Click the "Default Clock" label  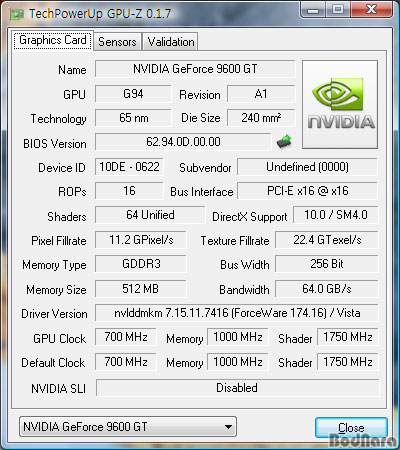tap(53, 363)
